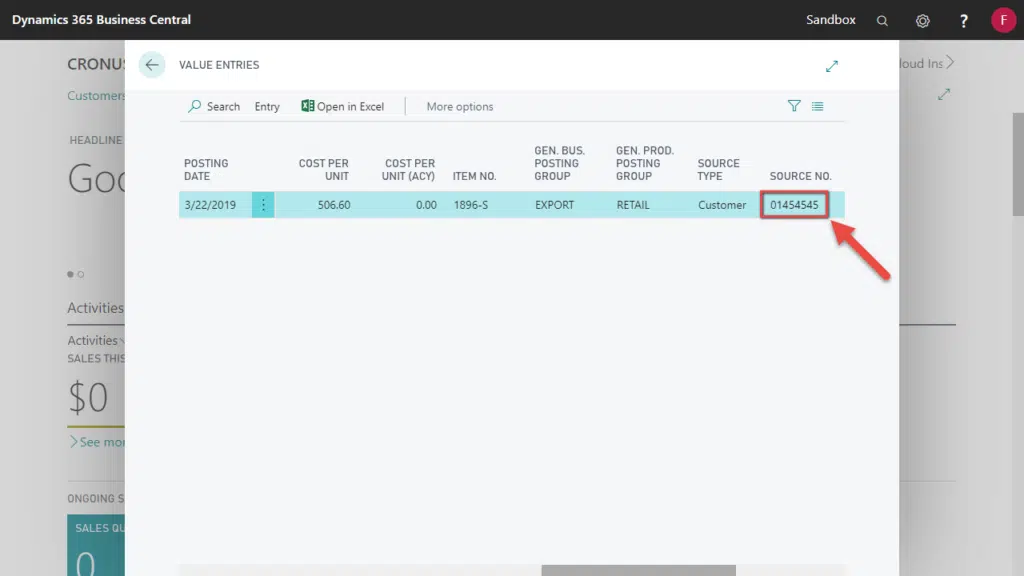Viewport: 1024px width, 576px height.
Task: Select the Source No. cell 01454545
Action: [x=795, y=205]
